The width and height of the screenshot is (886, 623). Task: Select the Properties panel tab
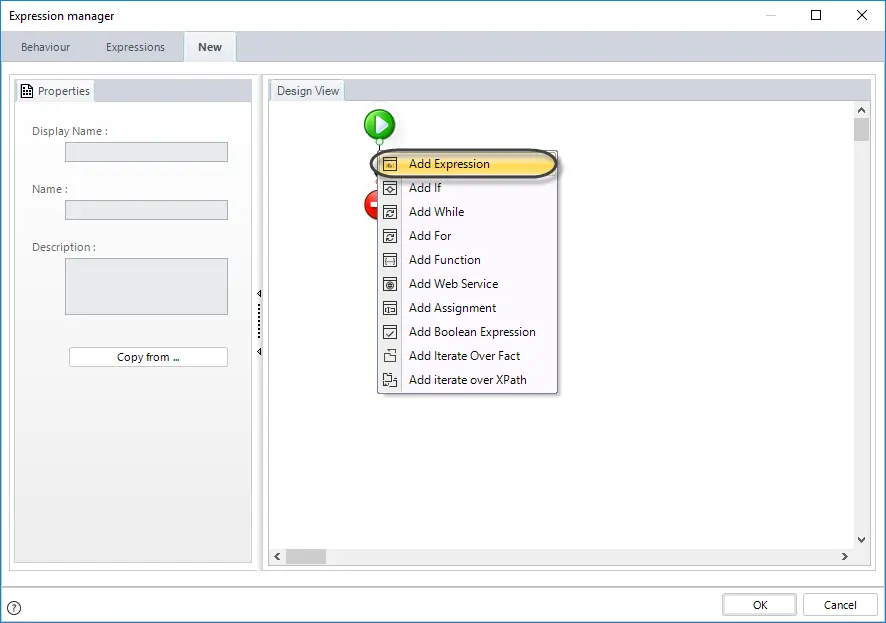click(55, 91)
